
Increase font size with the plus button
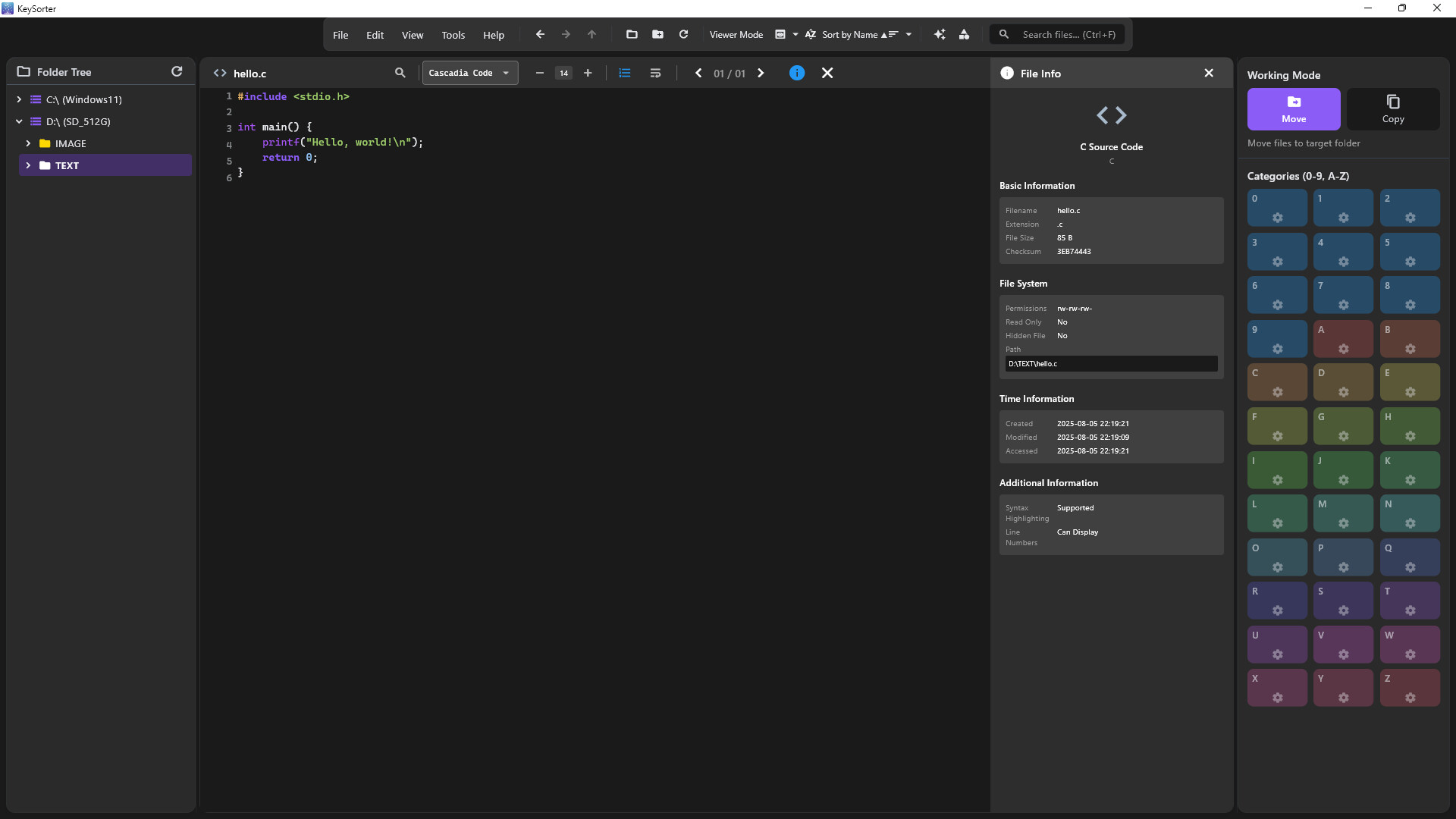588,73
